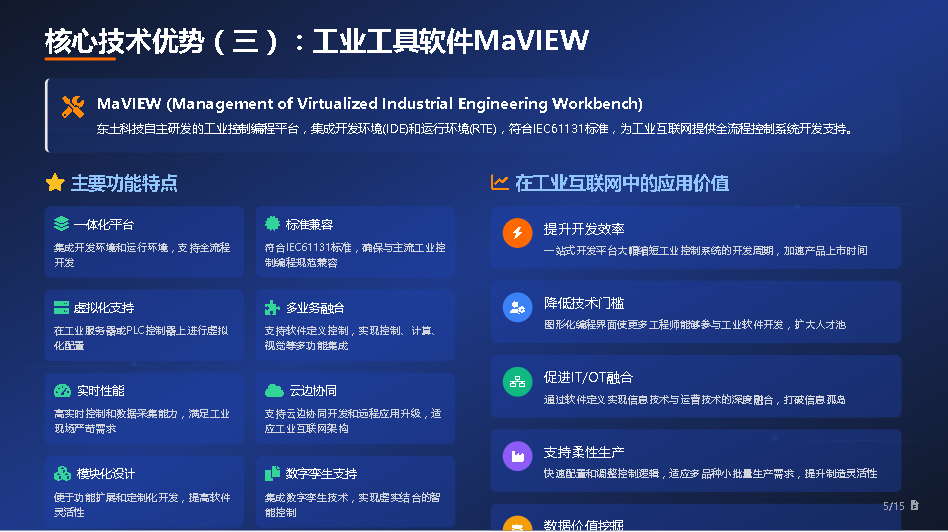Click the copy icon for 数字孪生支持
948x532 pixels.
(x=272, y=473)
